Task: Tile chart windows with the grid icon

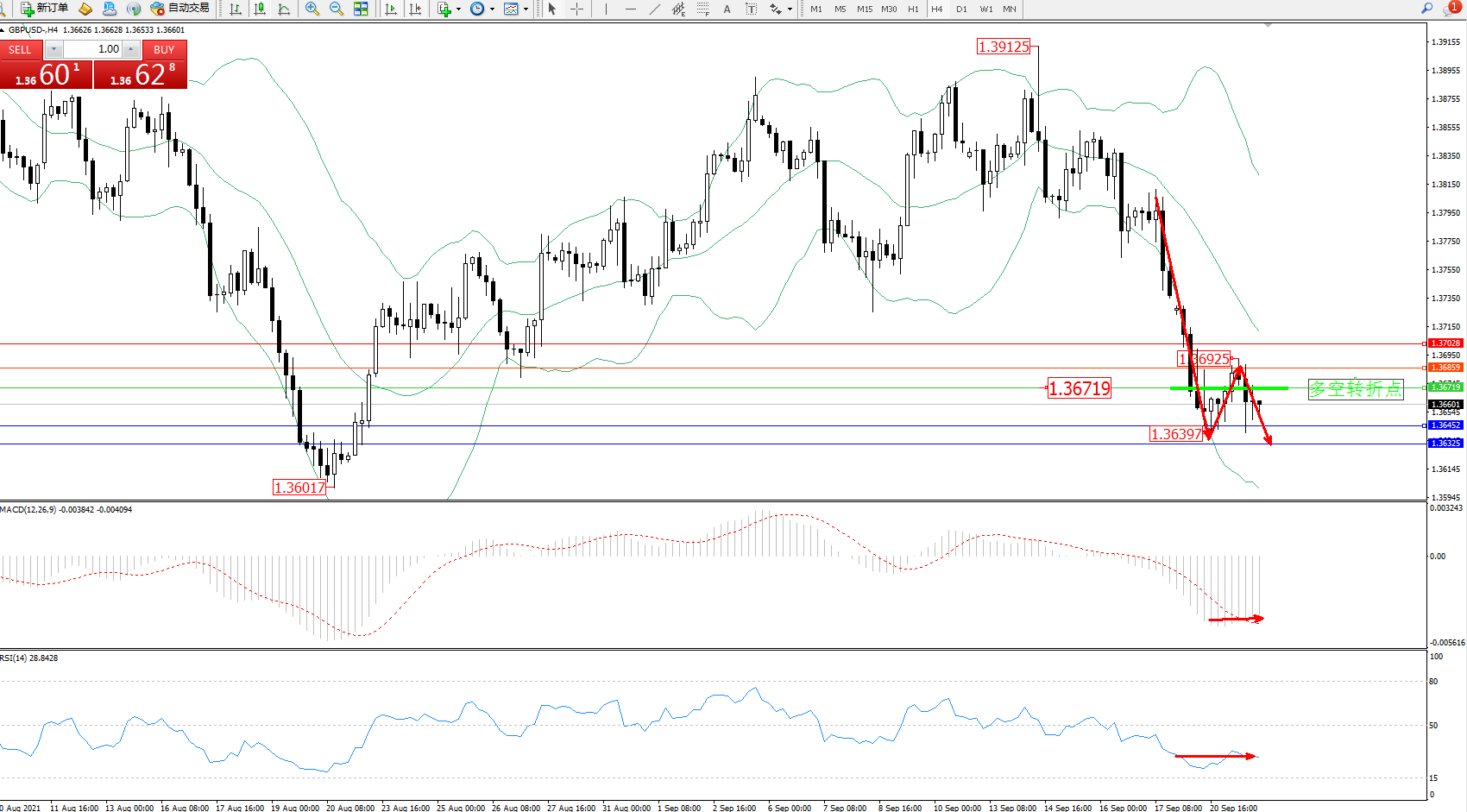Action: click(361, 9)
